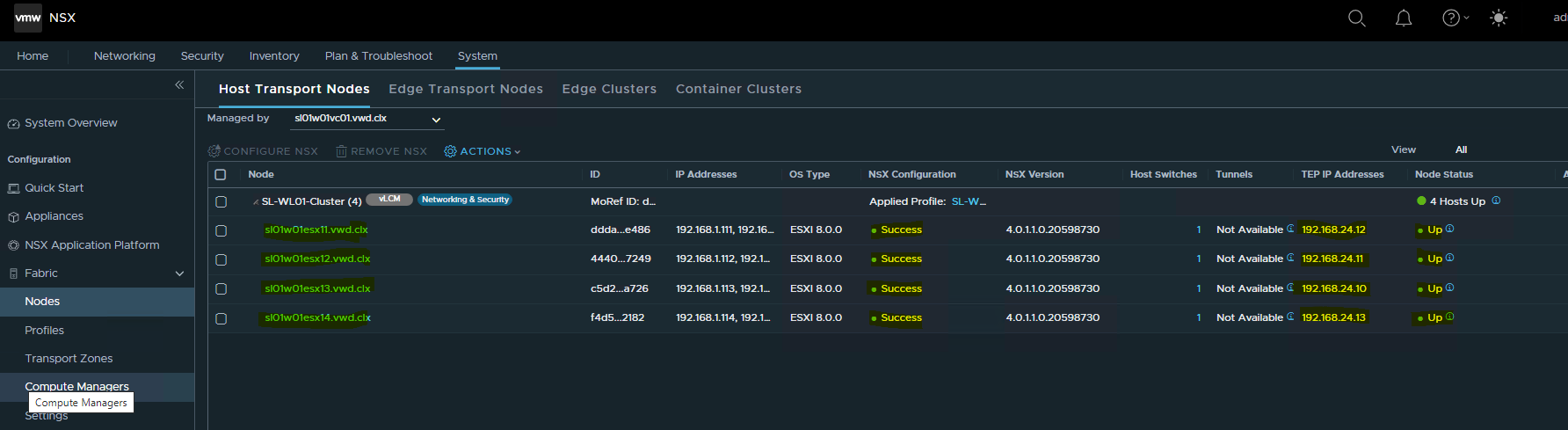
Task: Click info icon beside Up for sl01w01esx12
Action: click(1449, 258)
